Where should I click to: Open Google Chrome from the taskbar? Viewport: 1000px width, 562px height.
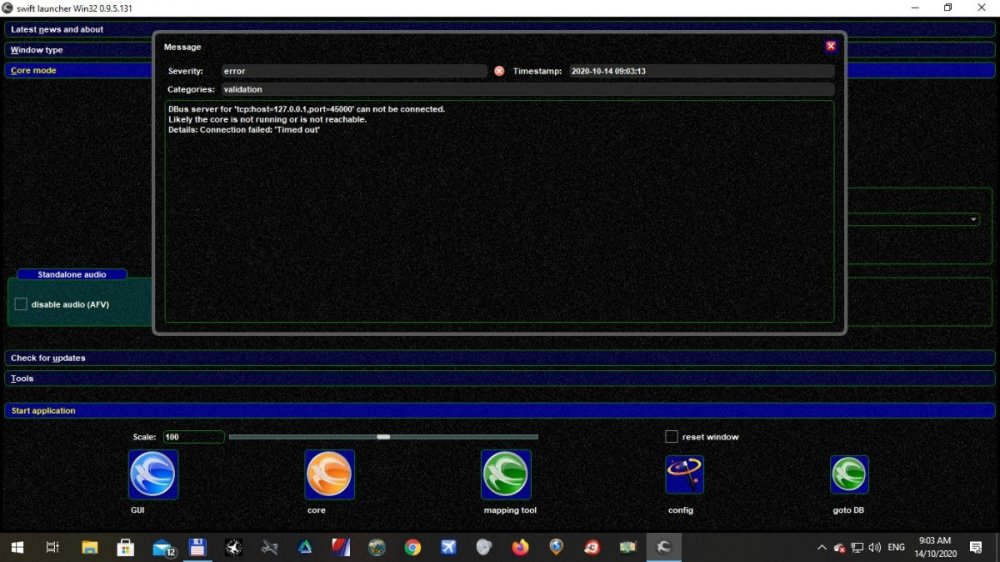pos(413,547)
